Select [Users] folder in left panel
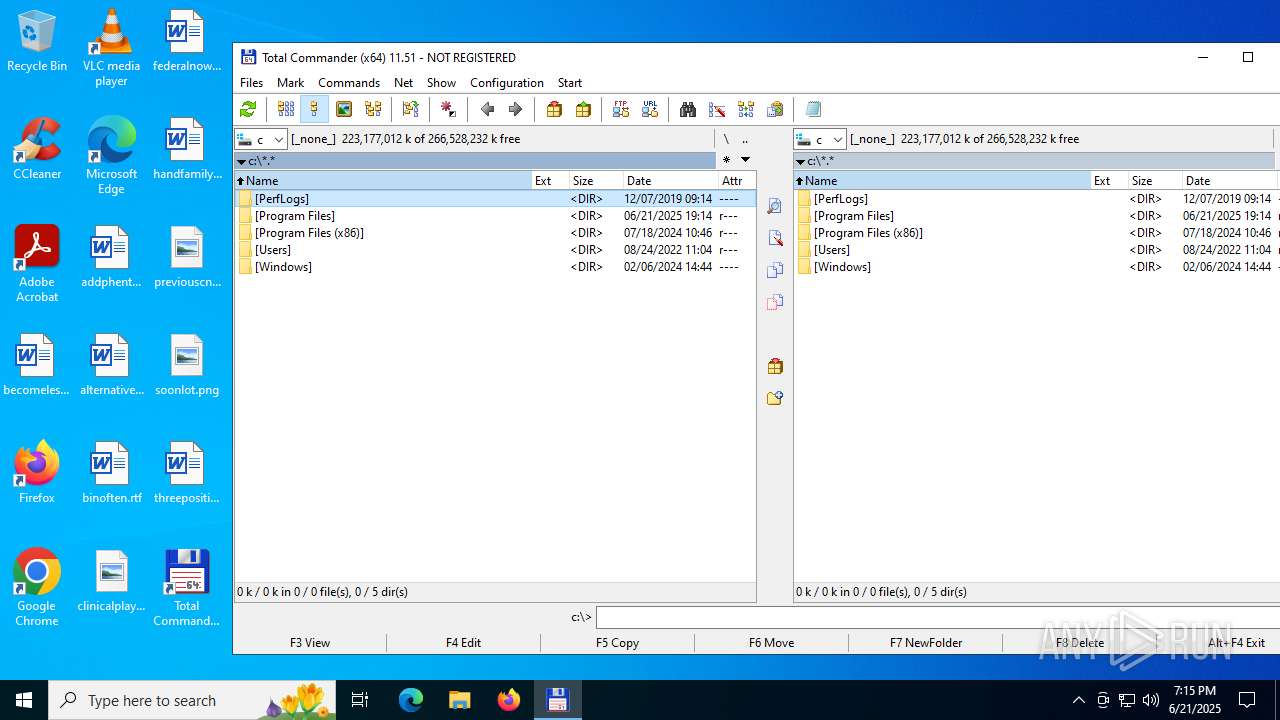The image size is (1280, 720). click(495, 250)
